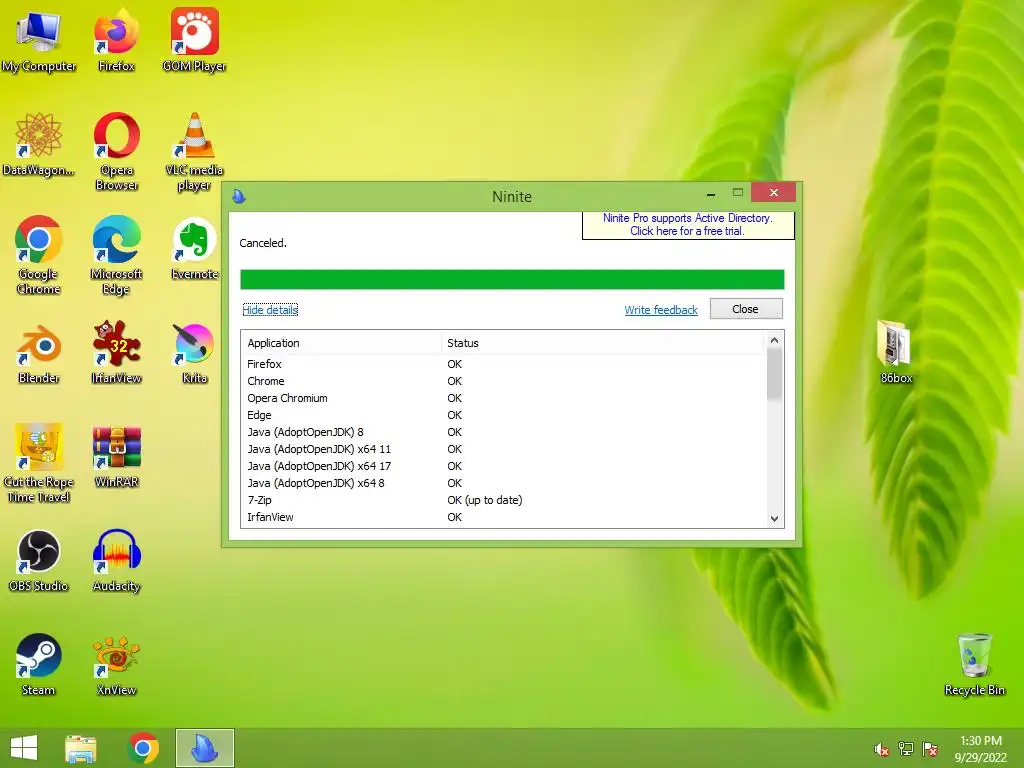Select the Firefox row in the list
Image resolution: width=1024 pixels, height=768 pixels.
click(x=503, y=364)
